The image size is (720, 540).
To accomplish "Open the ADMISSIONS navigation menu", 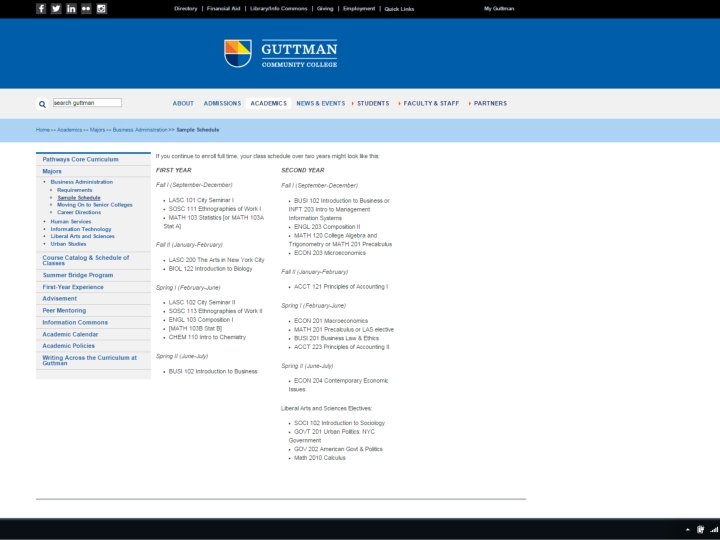I will coord(222,103).
